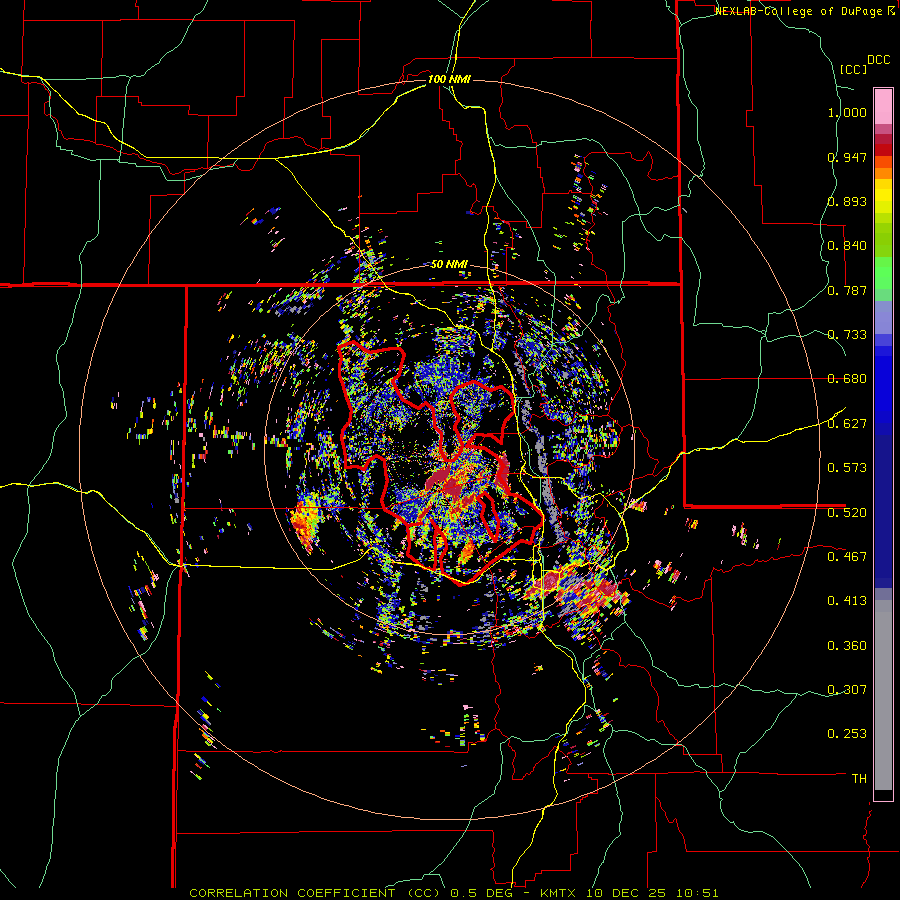Click the 0.947 value on the color scale
This screenshot has height=900, width=900.
pos(847,157)
